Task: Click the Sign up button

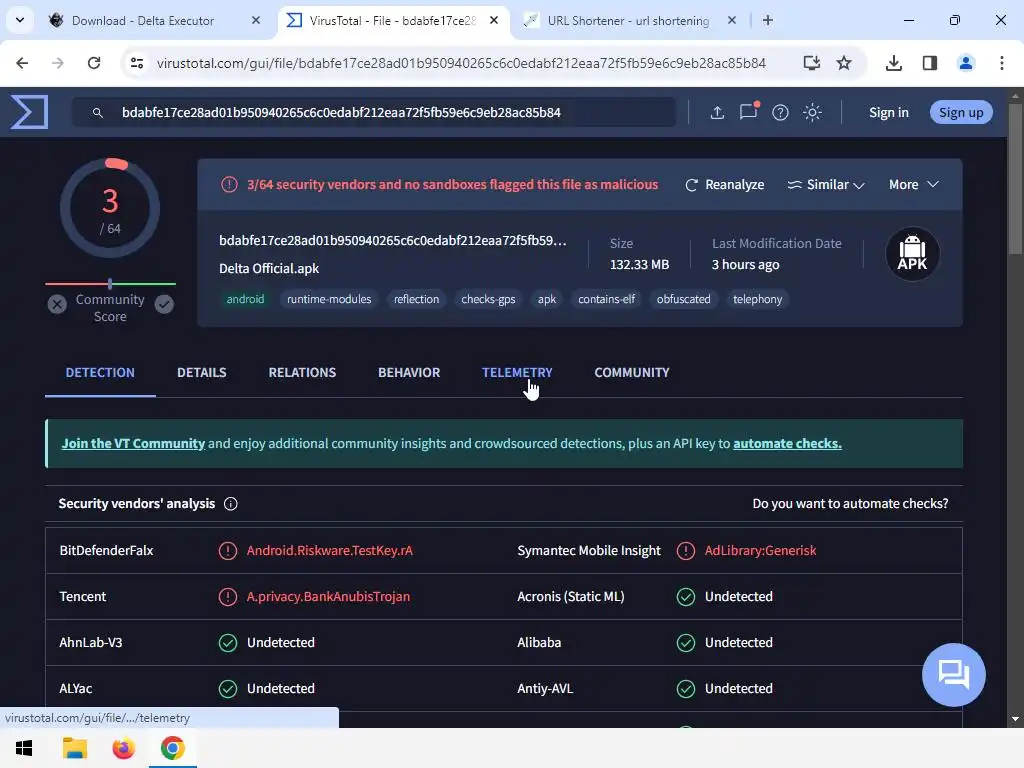Action: pyautogui.click(x=961, y=112)
